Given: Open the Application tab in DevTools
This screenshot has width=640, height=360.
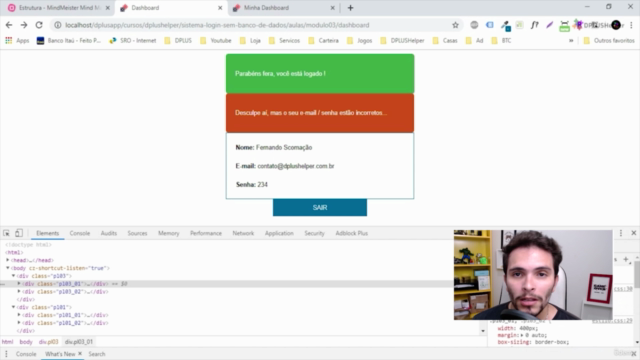Looking at the screenshot, I should [279, 233].
